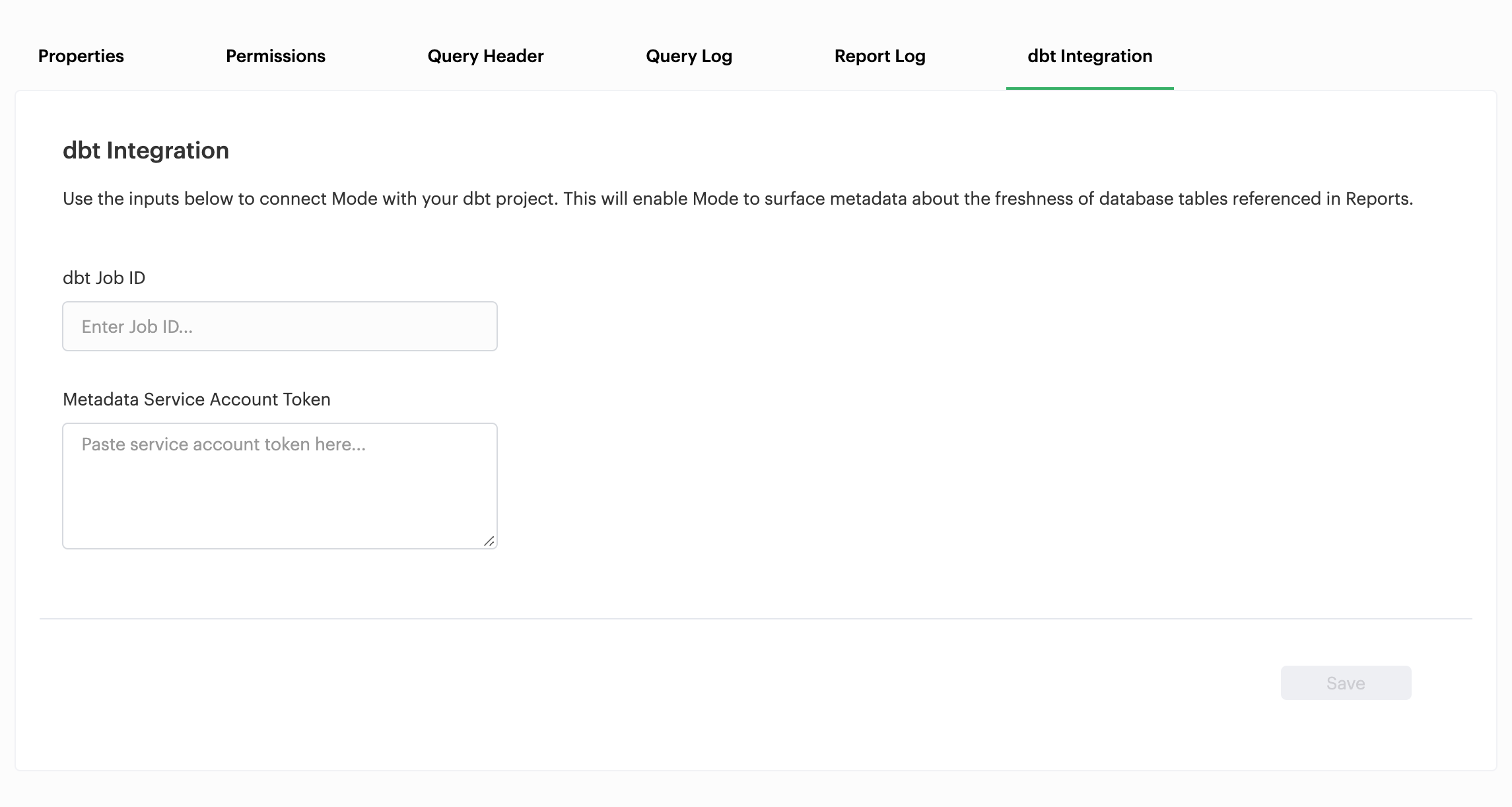Click 'dbt project' in the description text

coord(510,199)
